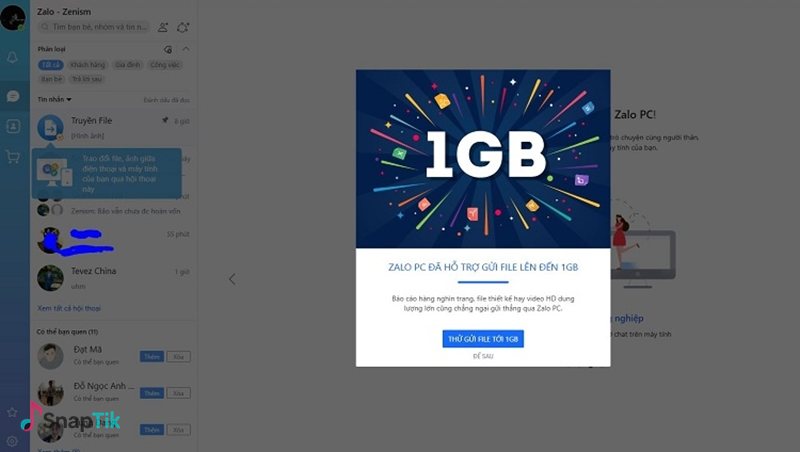Click Thêm button next to Đạt Mã
The width and height of the screenshot is (800, 452).
point(151,357)
